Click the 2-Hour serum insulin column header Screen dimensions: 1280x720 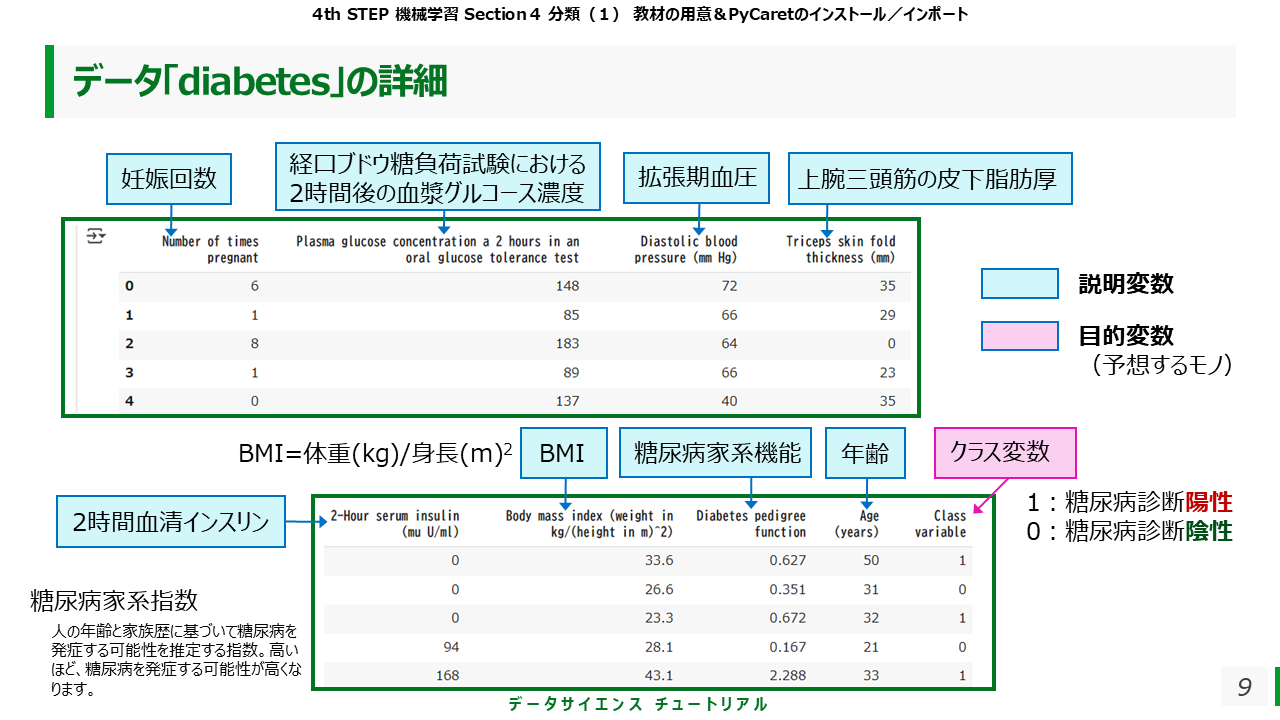pyautogui.click(x=394, y=524)
